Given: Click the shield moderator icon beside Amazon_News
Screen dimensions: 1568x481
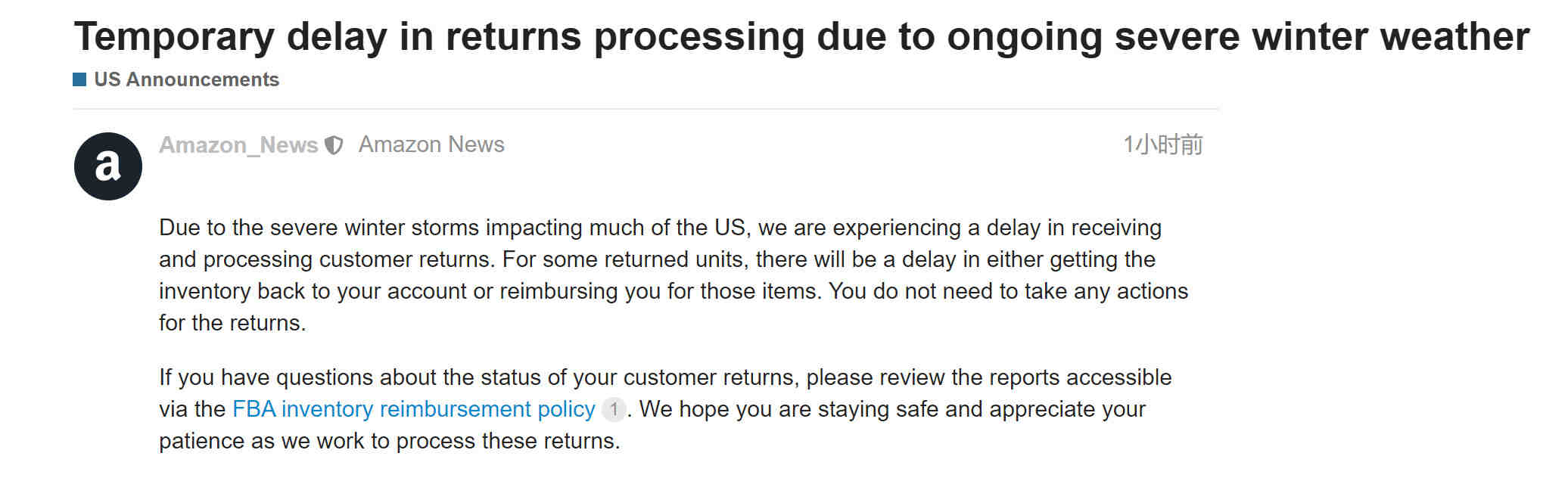Looking at the screenshot, I should (334, 145).
